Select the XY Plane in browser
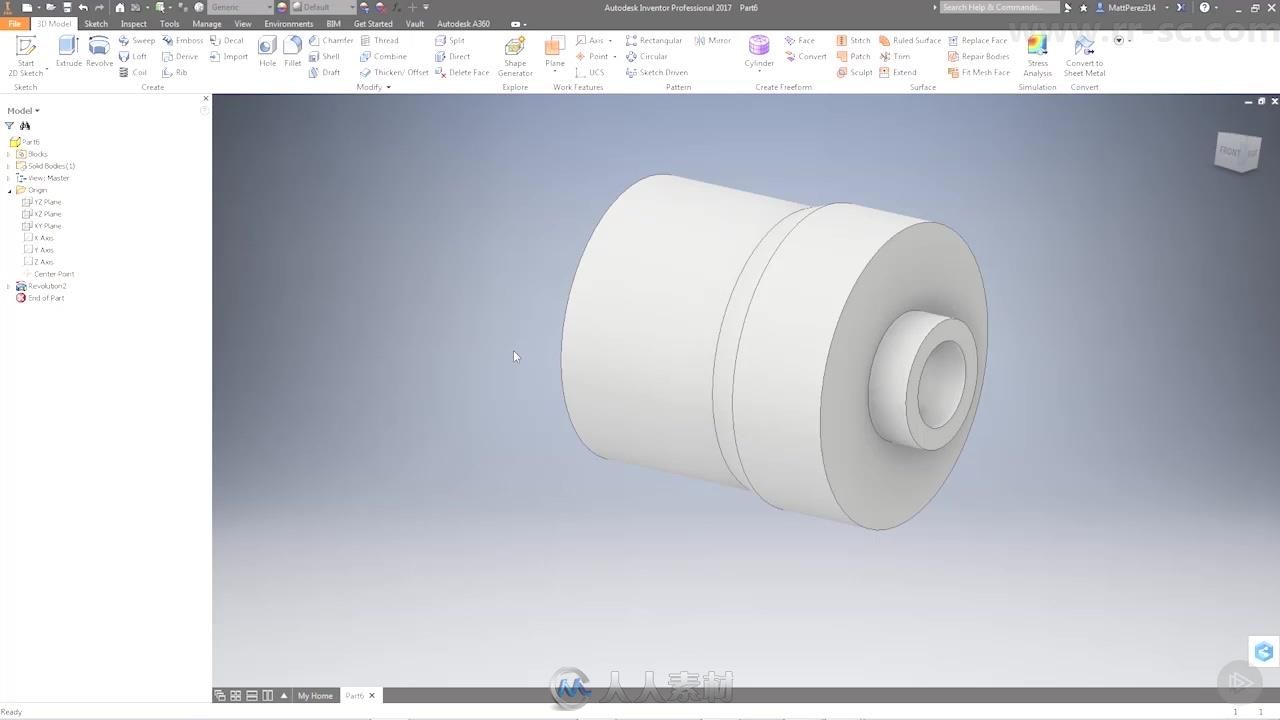This screenshot has height=720, width=1280. click(42, 226)
